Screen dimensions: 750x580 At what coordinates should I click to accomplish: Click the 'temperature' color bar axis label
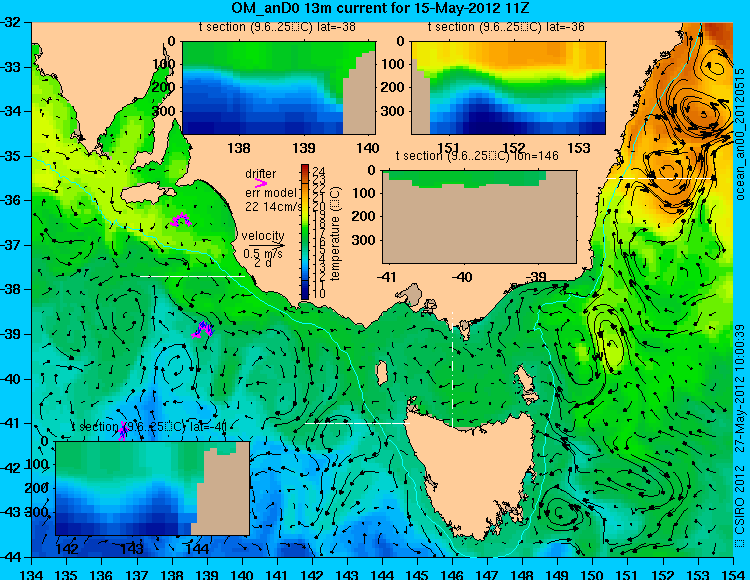click(335, 234)
